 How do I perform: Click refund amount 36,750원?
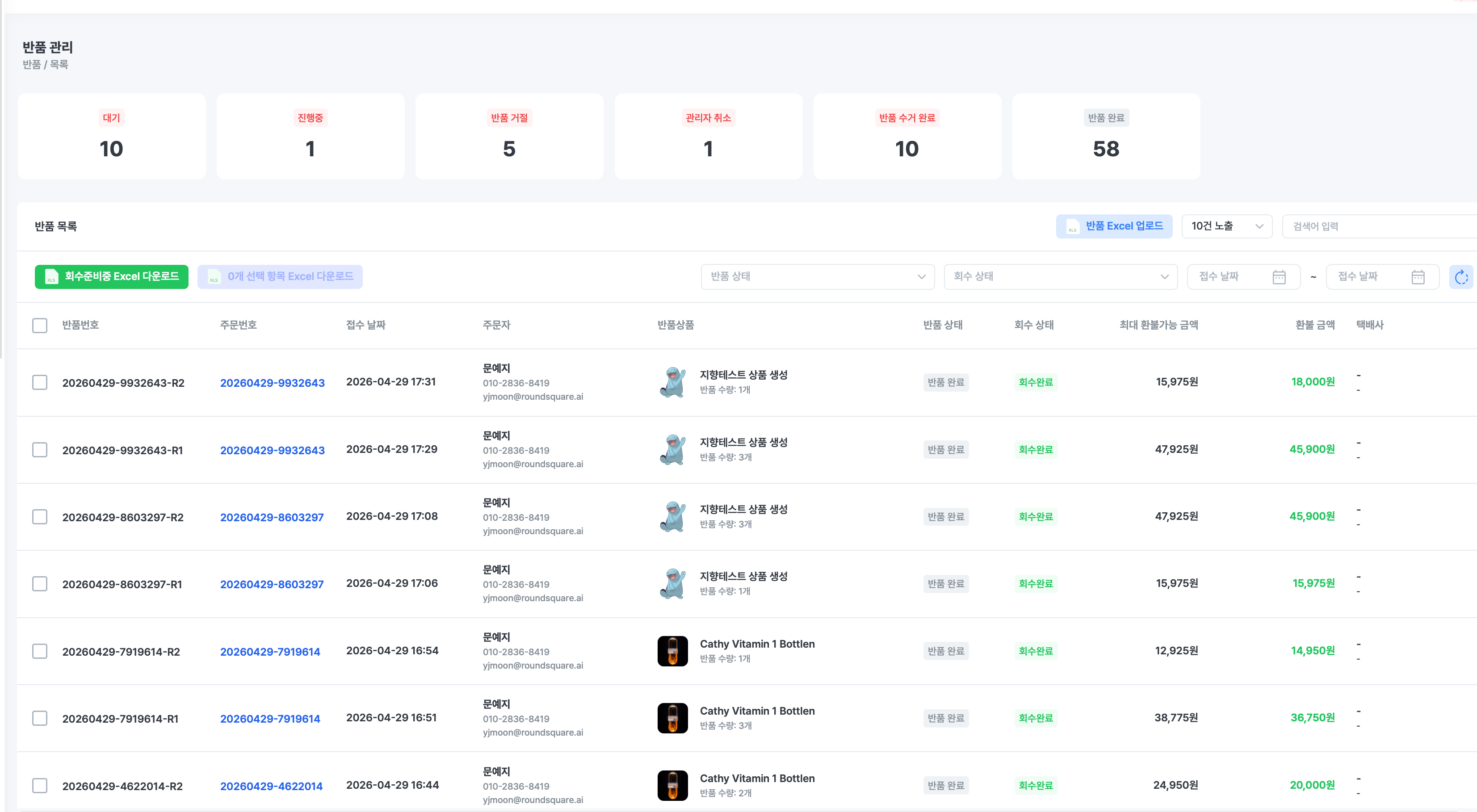point(1313,717)
